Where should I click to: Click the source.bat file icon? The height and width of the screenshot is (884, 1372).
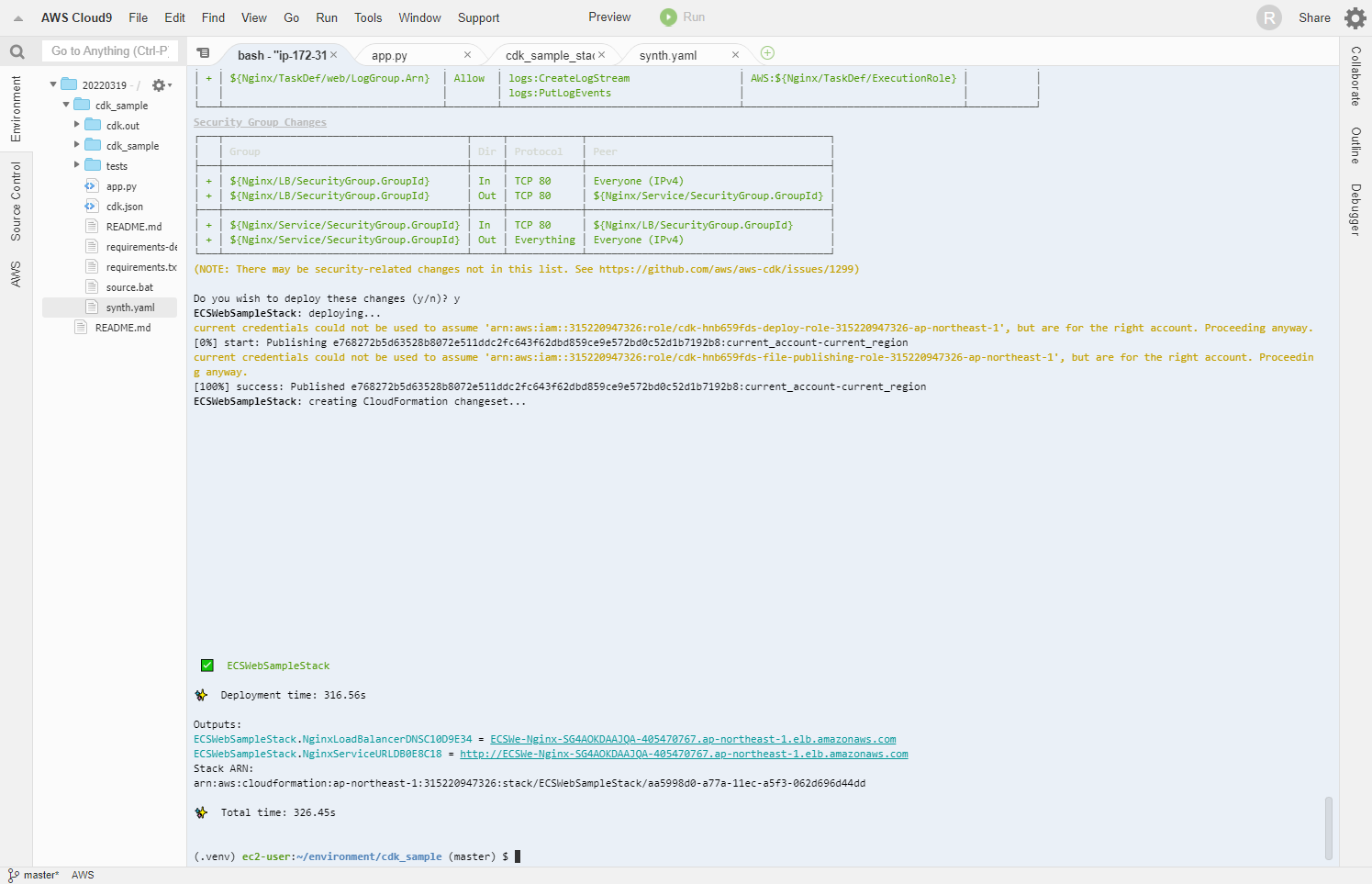point(91,287)
